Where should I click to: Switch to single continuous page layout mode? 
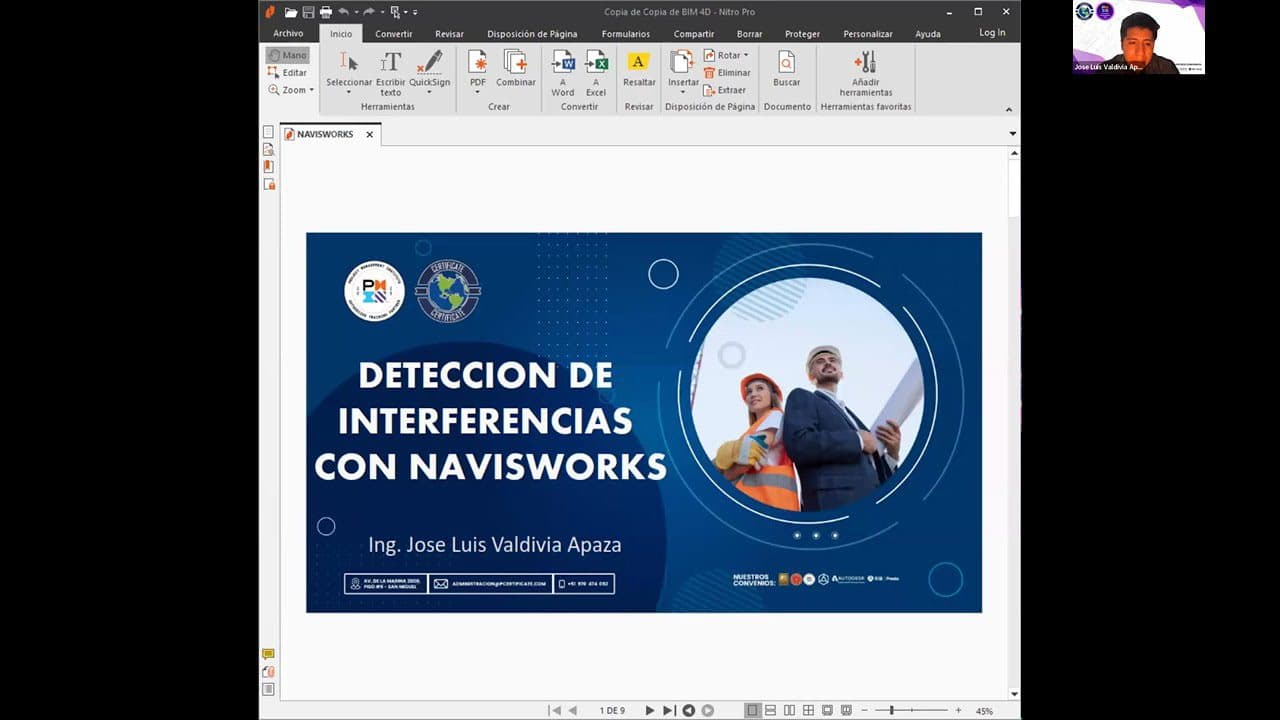point(770,709)
